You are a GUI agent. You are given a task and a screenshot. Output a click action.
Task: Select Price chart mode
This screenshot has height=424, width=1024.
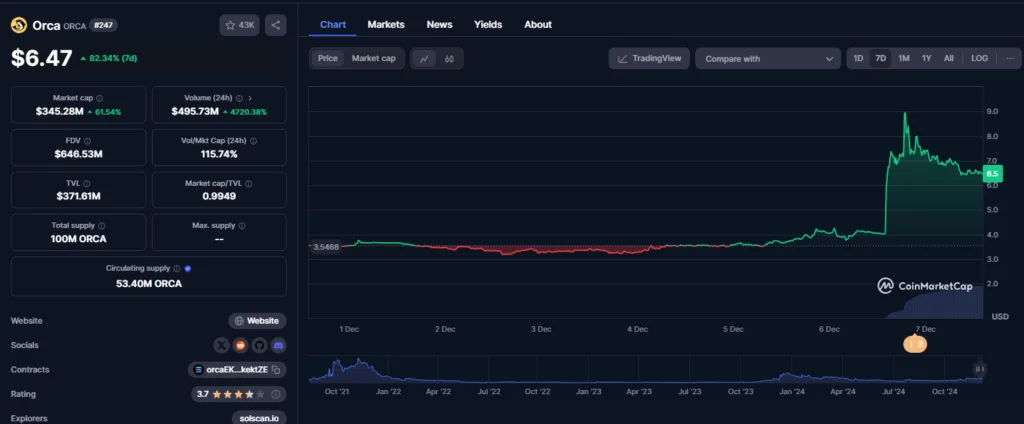tap(328, 58)
